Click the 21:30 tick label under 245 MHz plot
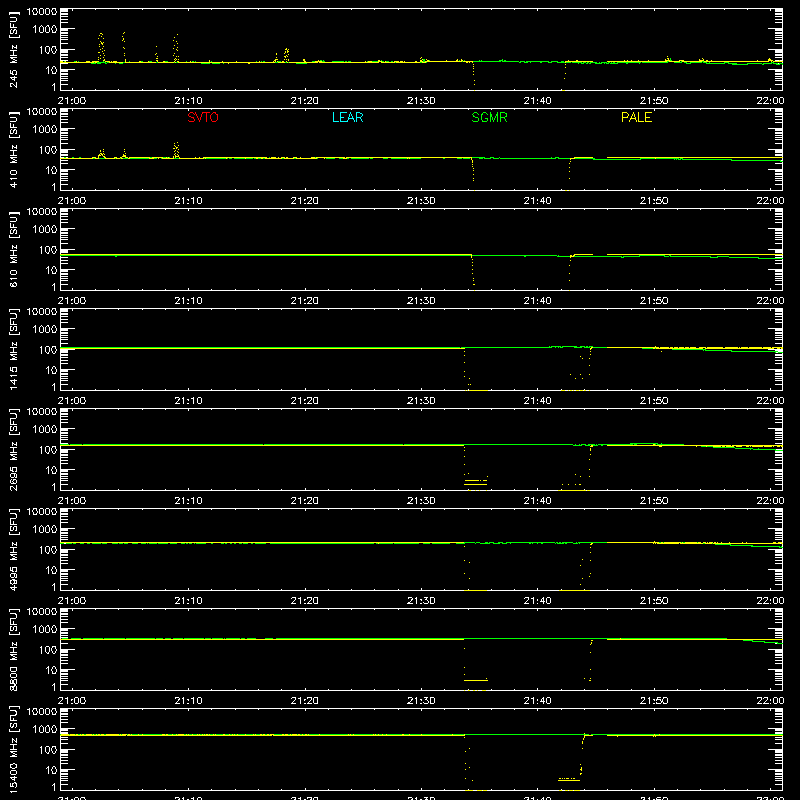 point(421,101)
